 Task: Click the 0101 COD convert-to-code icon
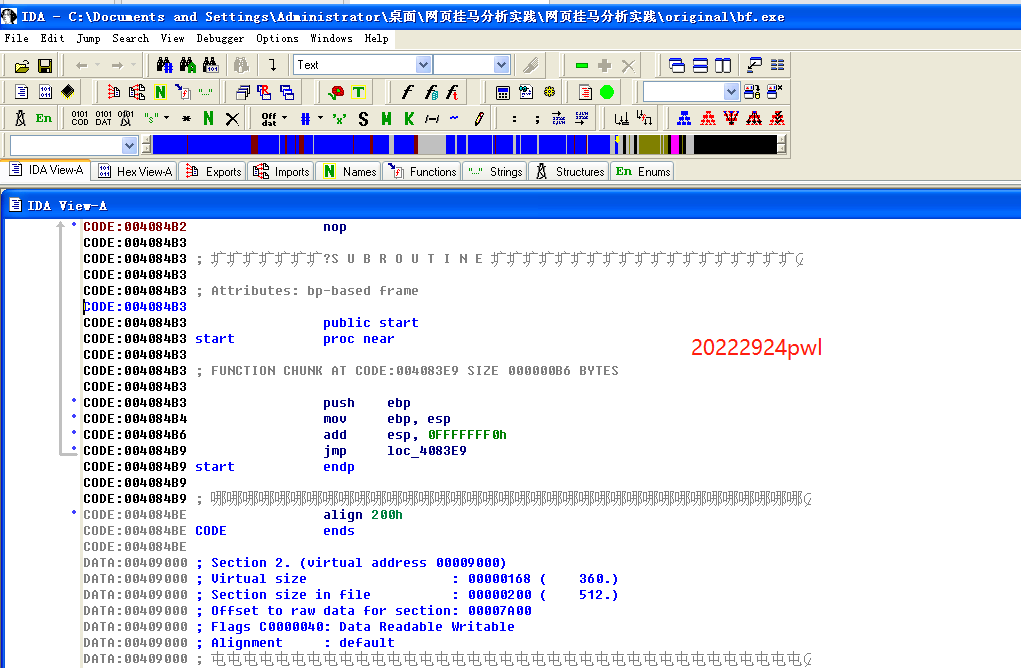click(80, 118)
